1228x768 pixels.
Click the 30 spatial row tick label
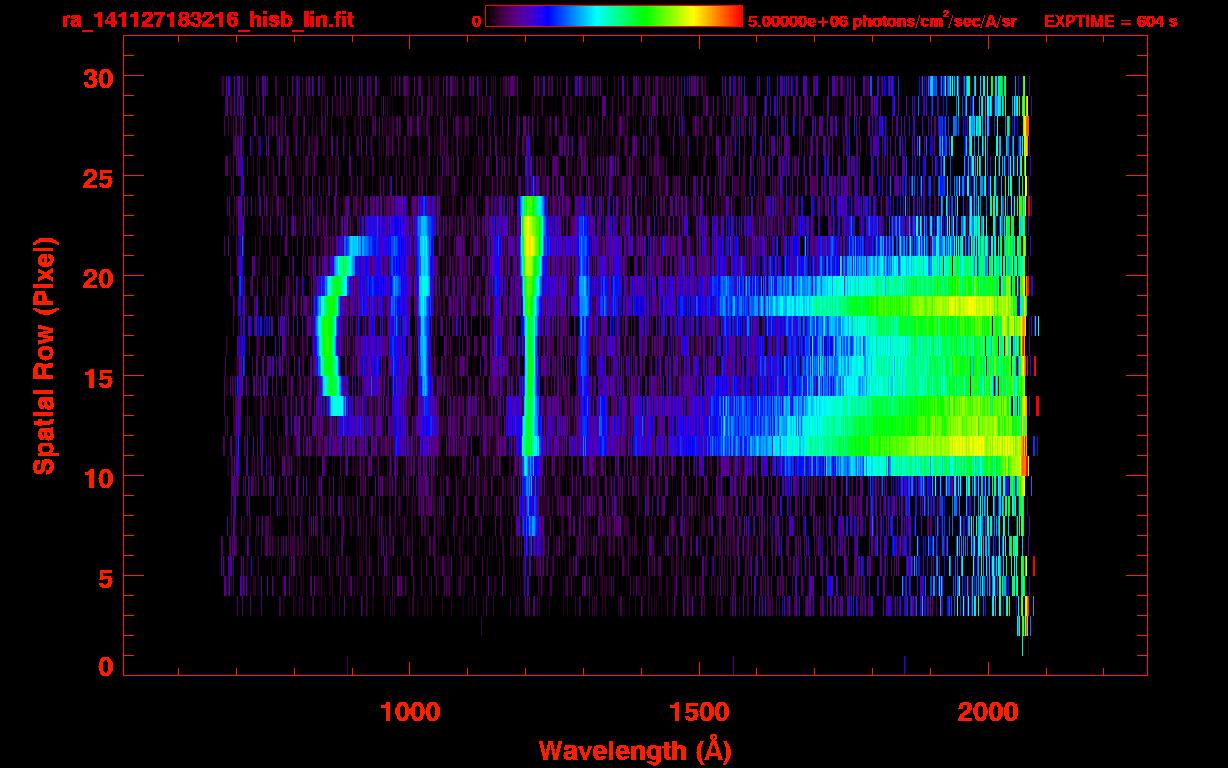tap(97, 77)
